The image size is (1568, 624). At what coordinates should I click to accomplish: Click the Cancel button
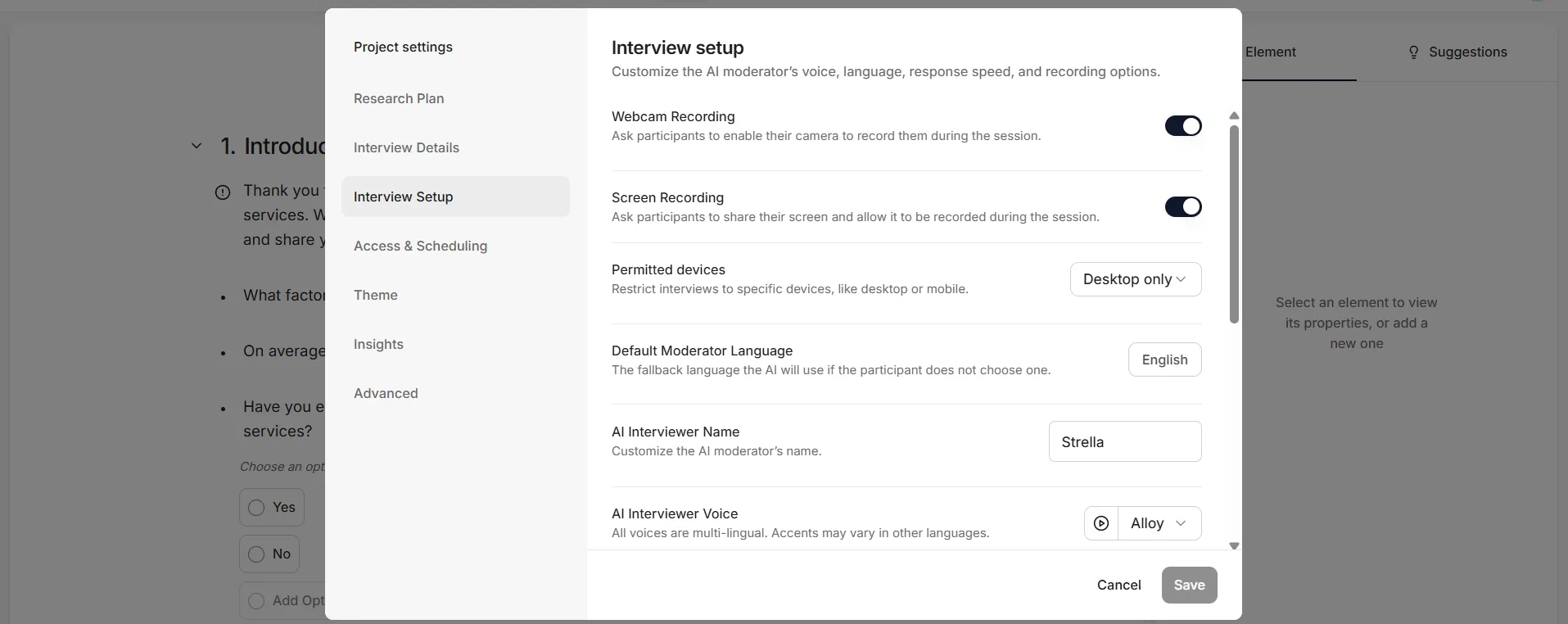(x=1118, y=585)
